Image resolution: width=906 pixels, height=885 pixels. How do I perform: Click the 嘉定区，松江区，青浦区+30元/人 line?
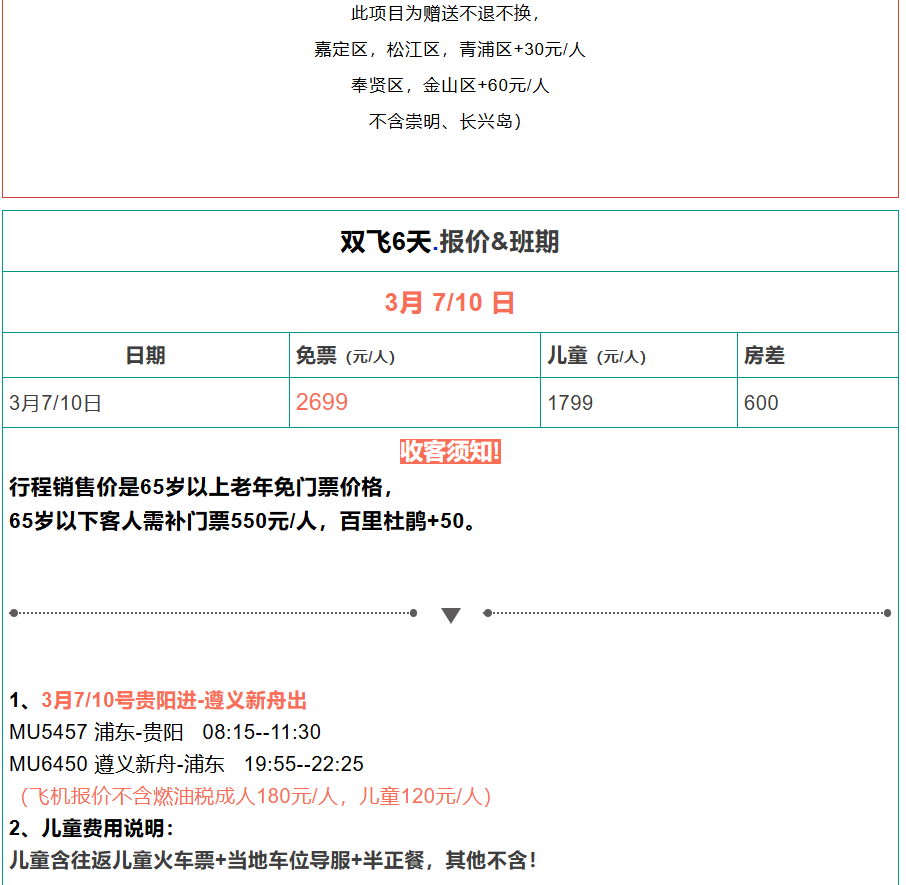(x=450, y=50)
